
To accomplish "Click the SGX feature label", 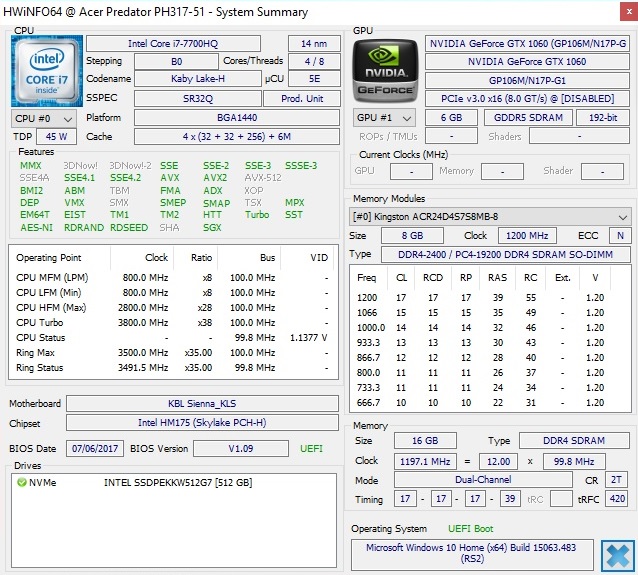I will click(212, 227).
